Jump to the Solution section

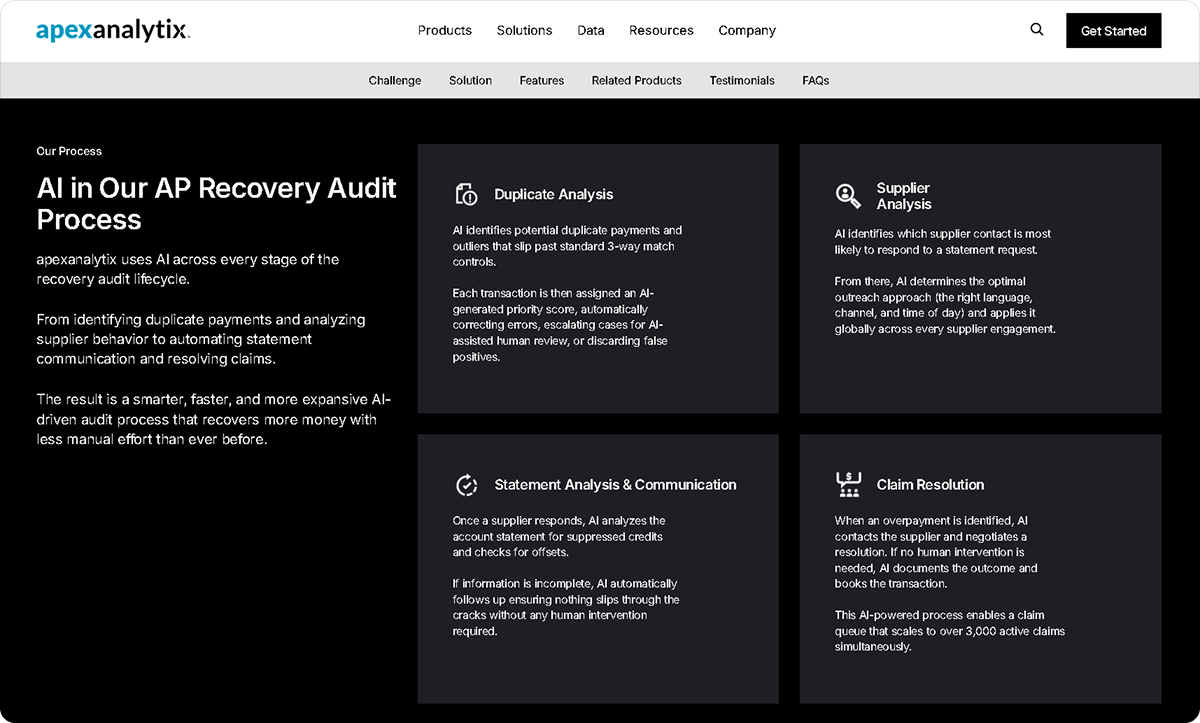coord(470,80)
